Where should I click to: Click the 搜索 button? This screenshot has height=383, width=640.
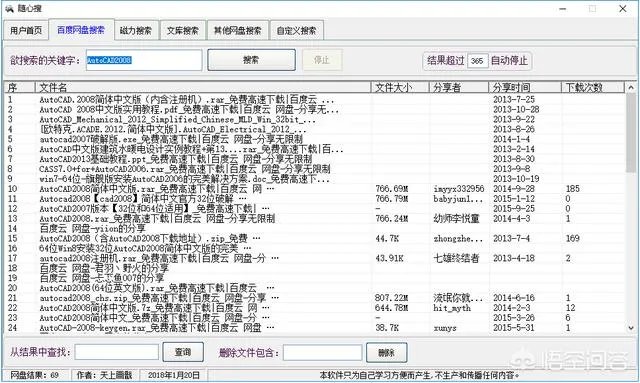251,60
